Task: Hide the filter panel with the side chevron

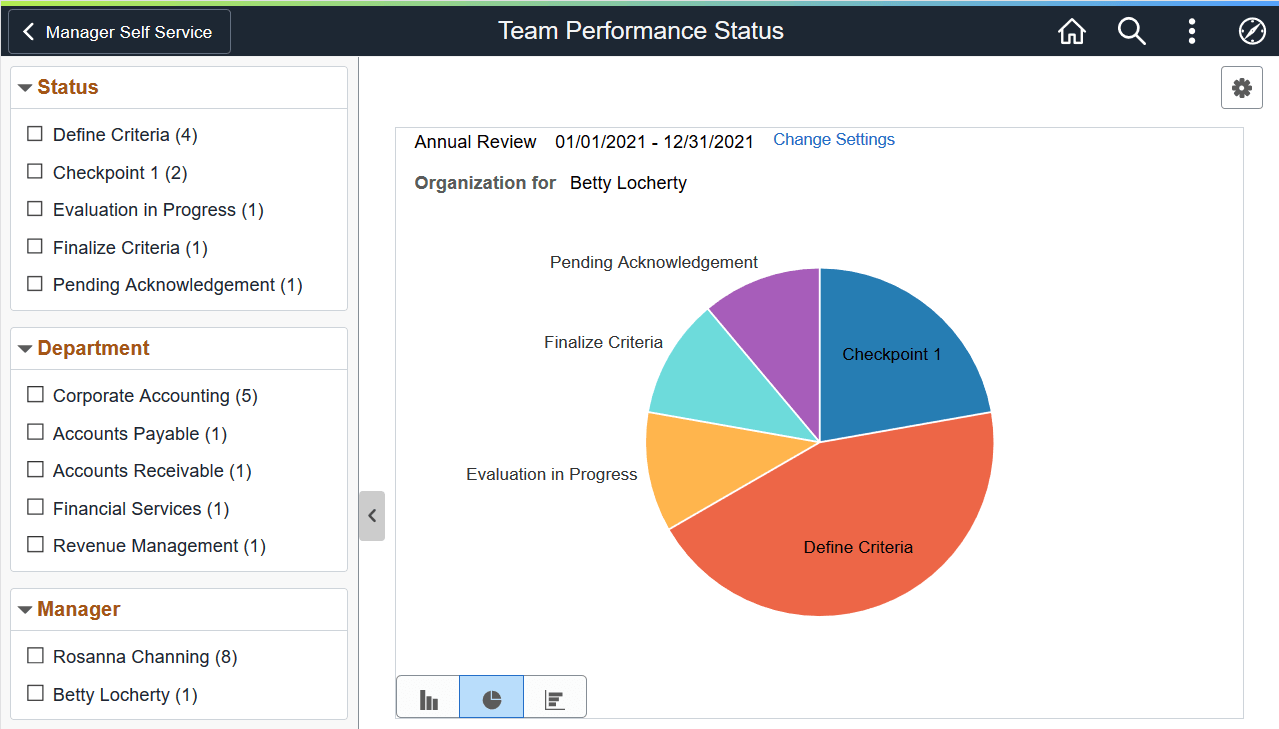Action: click(371, 516)
